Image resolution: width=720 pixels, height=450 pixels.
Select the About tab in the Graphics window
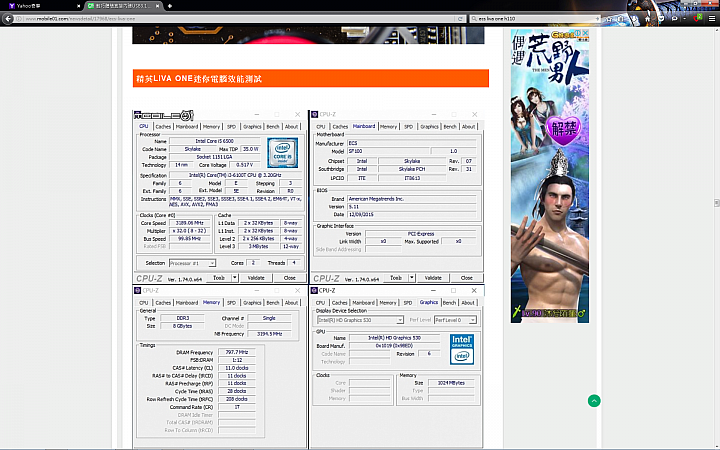(468, 303)
